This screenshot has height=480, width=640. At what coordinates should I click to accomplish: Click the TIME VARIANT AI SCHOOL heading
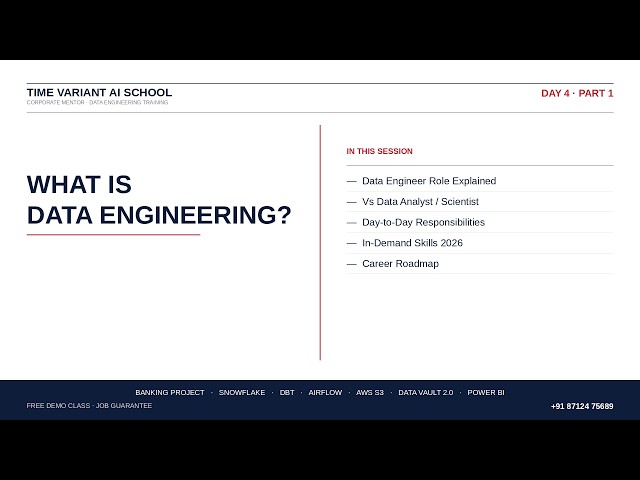tap(99, 93)
